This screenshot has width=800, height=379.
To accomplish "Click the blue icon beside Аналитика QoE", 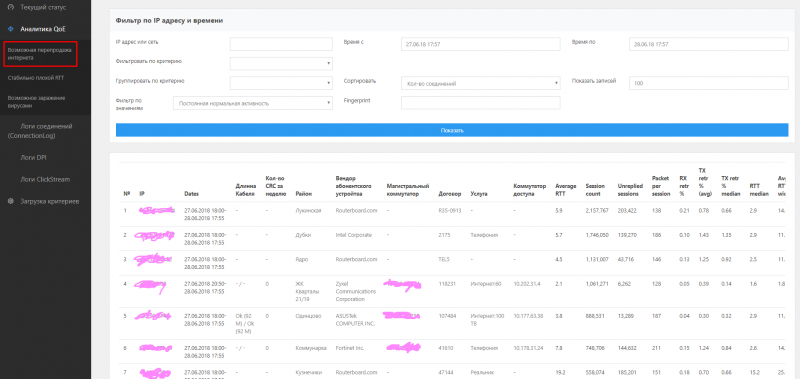I will click(11, 29).
